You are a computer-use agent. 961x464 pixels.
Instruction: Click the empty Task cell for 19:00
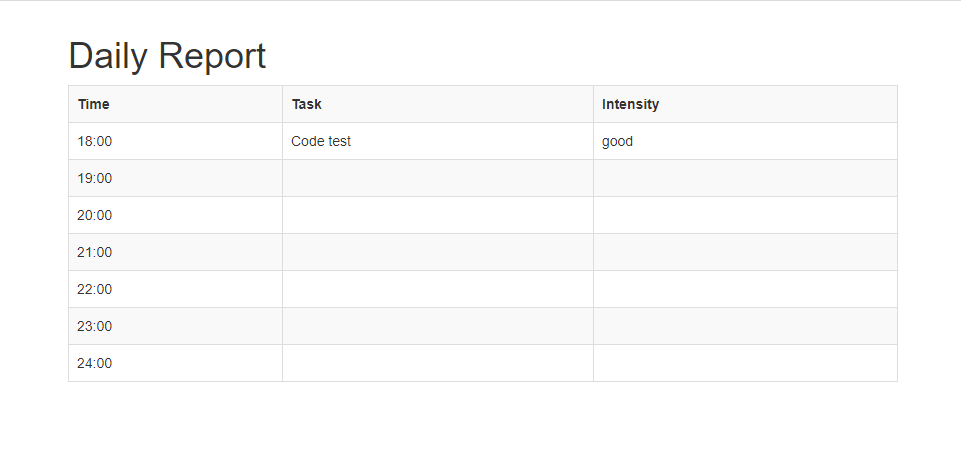click(x=437, y=178)
